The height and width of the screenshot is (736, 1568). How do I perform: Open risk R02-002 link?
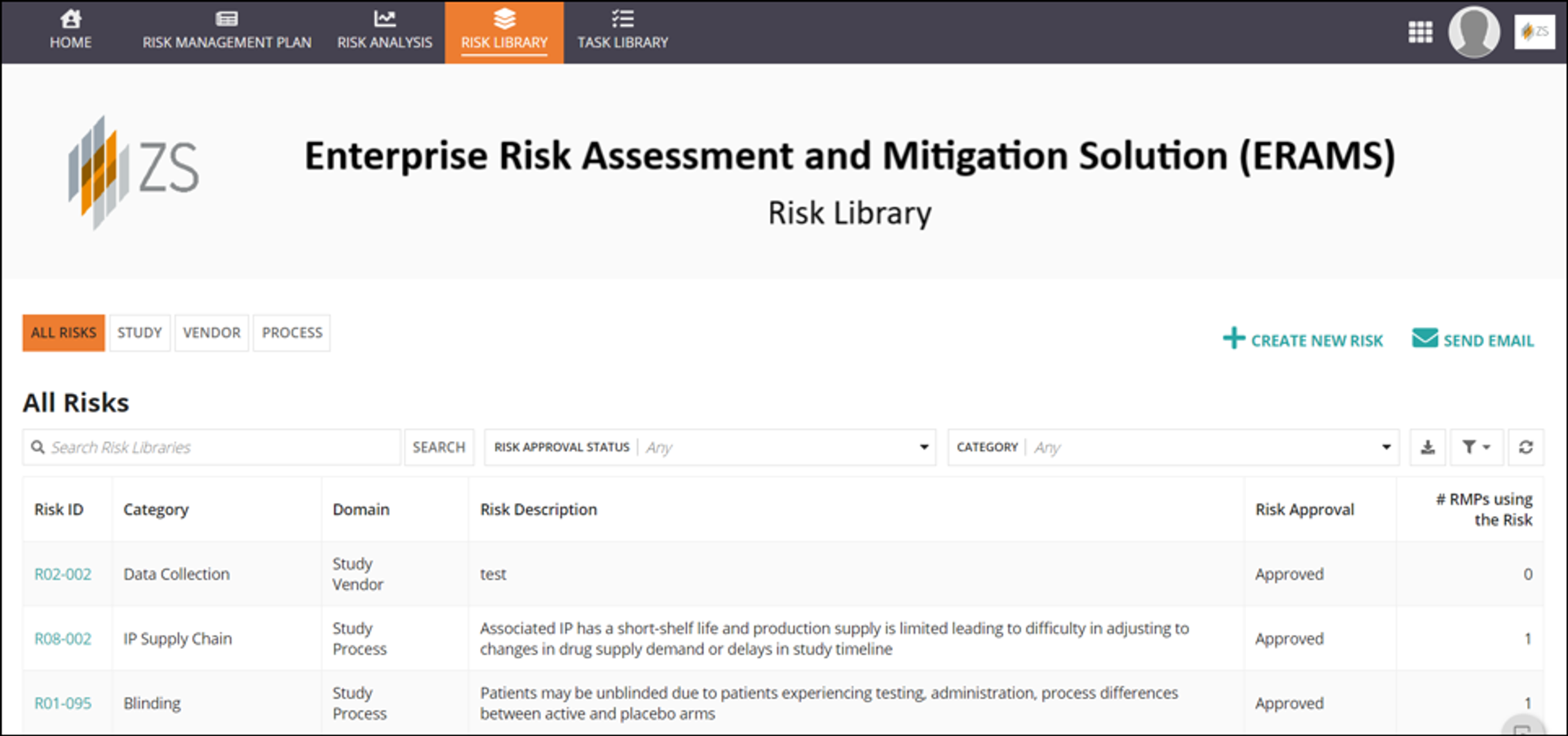[63, 574]
